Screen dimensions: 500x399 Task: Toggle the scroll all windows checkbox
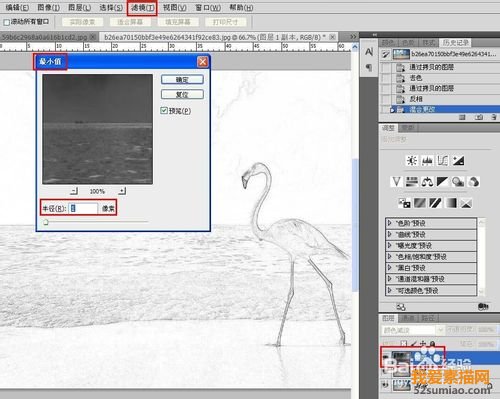tap(6, 22)
